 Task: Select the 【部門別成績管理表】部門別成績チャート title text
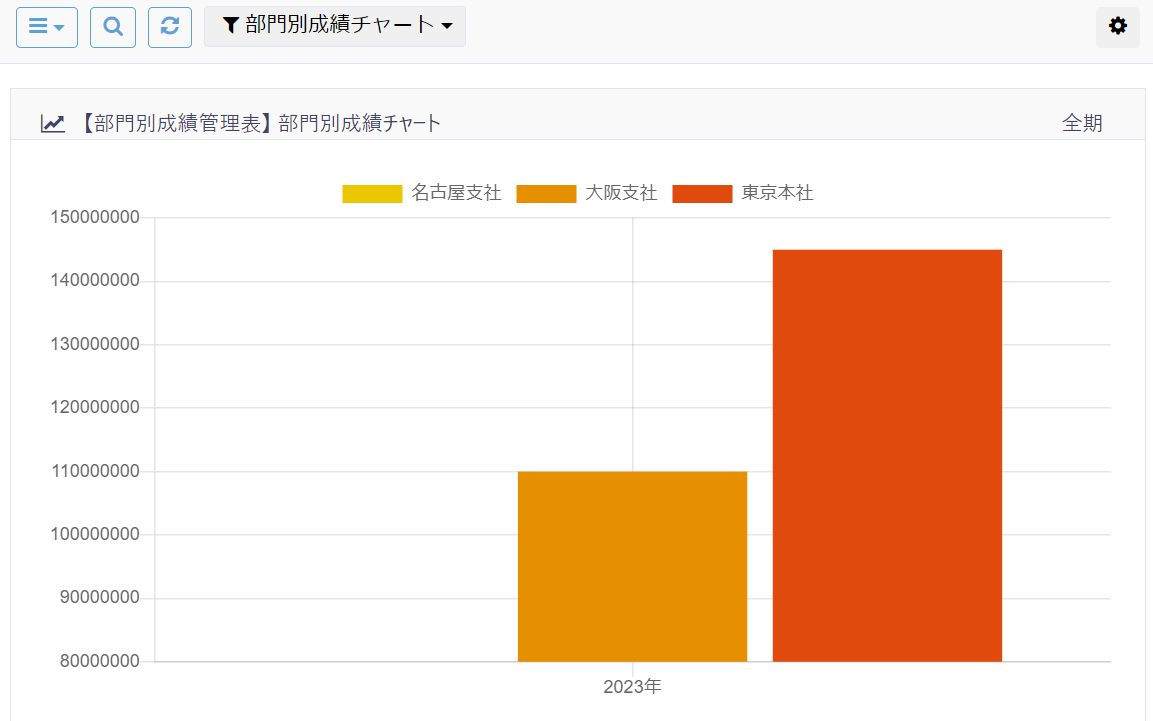[x=260, y=123]
